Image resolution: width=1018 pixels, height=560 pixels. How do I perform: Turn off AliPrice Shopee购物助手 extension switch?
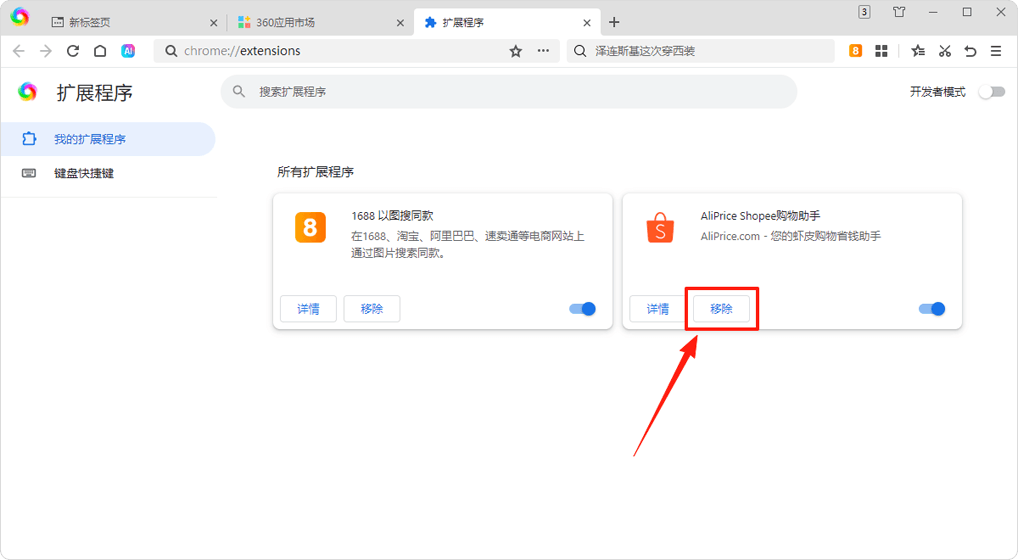[931, 309]
